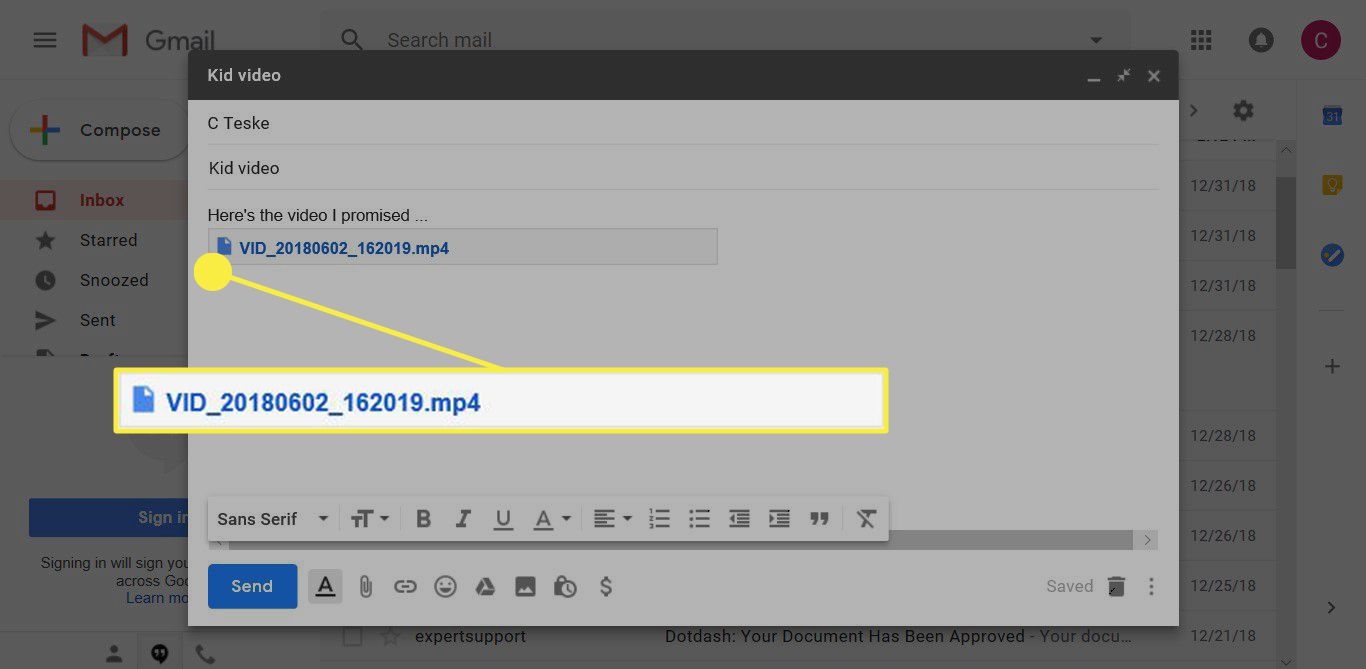Click the Kid video subject field

click(683, 168)
